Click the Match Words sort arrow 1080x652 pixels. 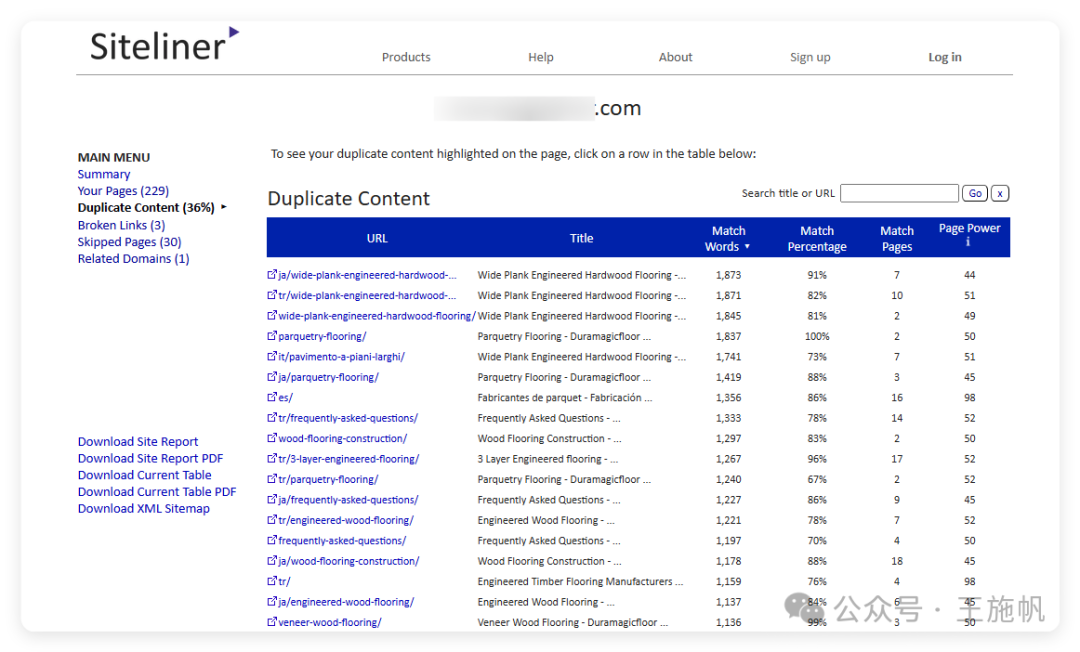747,246
